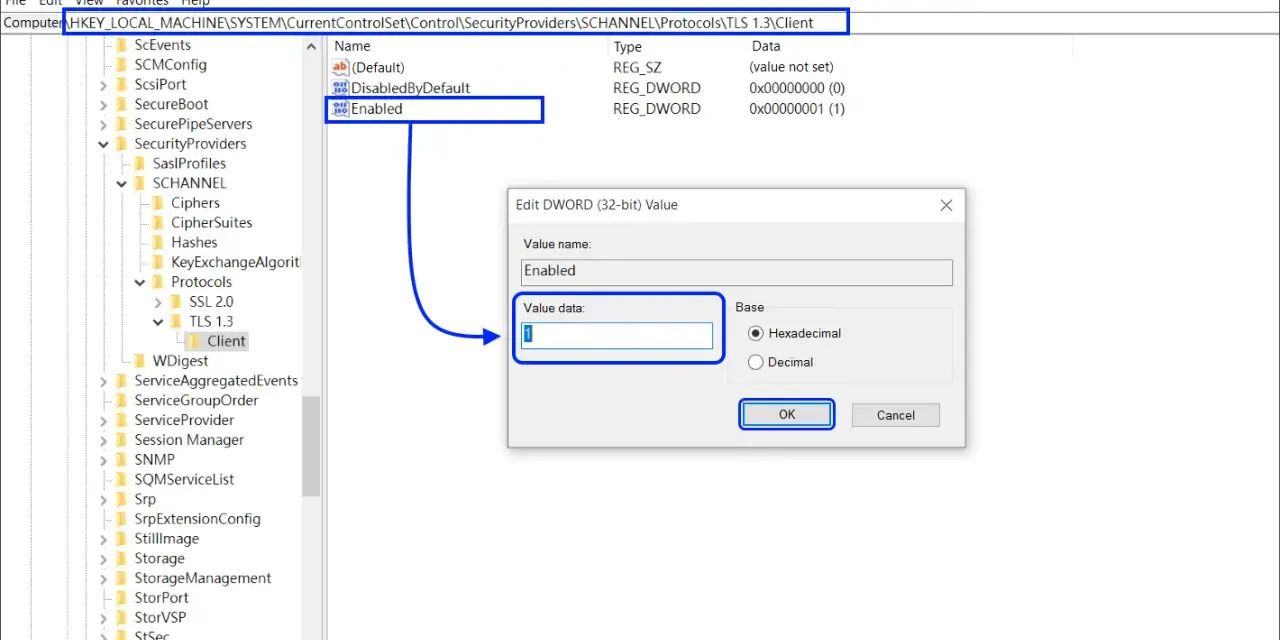Click the SecureBoot folder icon

pos(122,104)
